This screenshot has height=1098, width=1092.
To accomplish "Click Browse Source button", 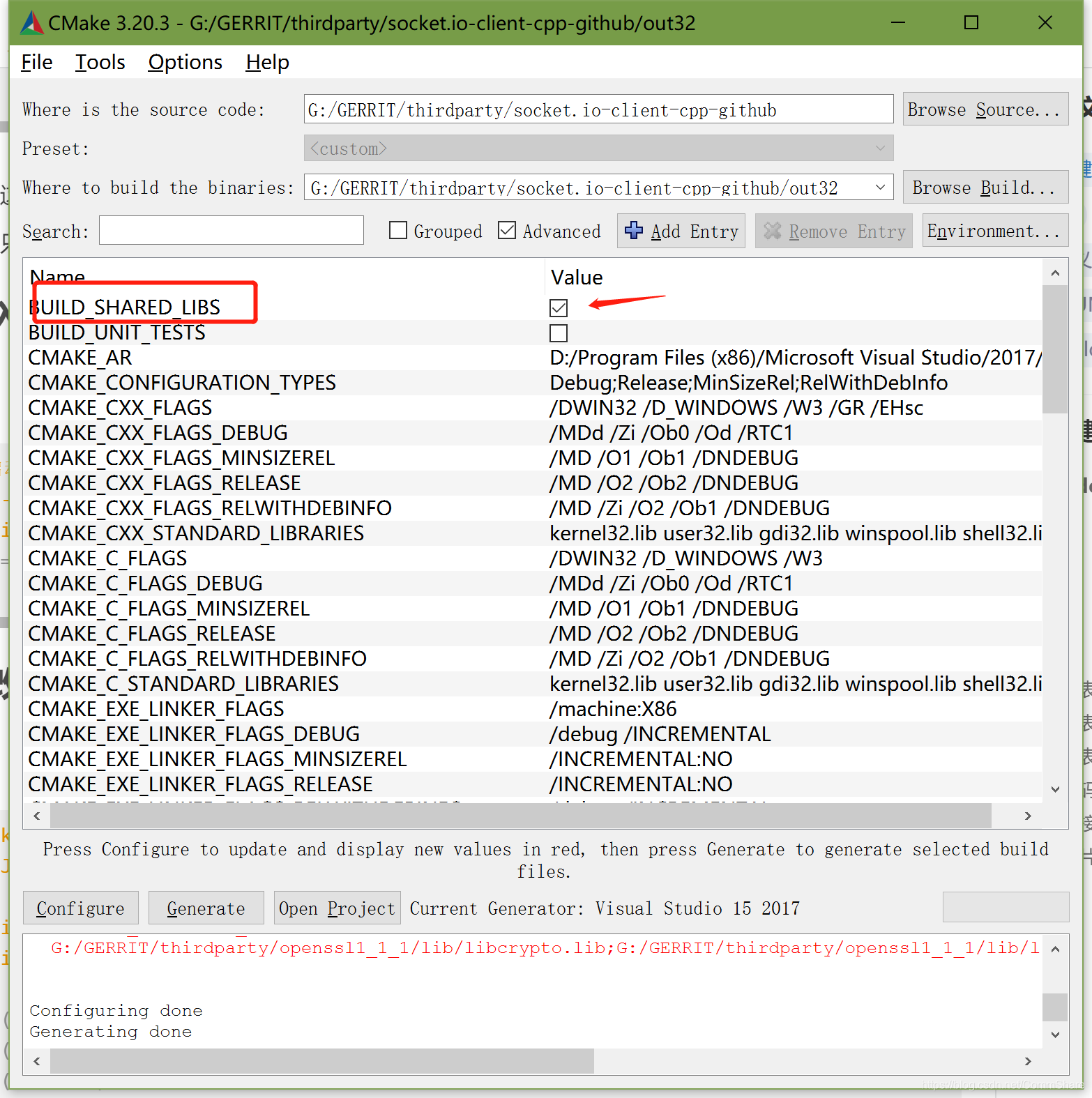I will coord(985,109).
